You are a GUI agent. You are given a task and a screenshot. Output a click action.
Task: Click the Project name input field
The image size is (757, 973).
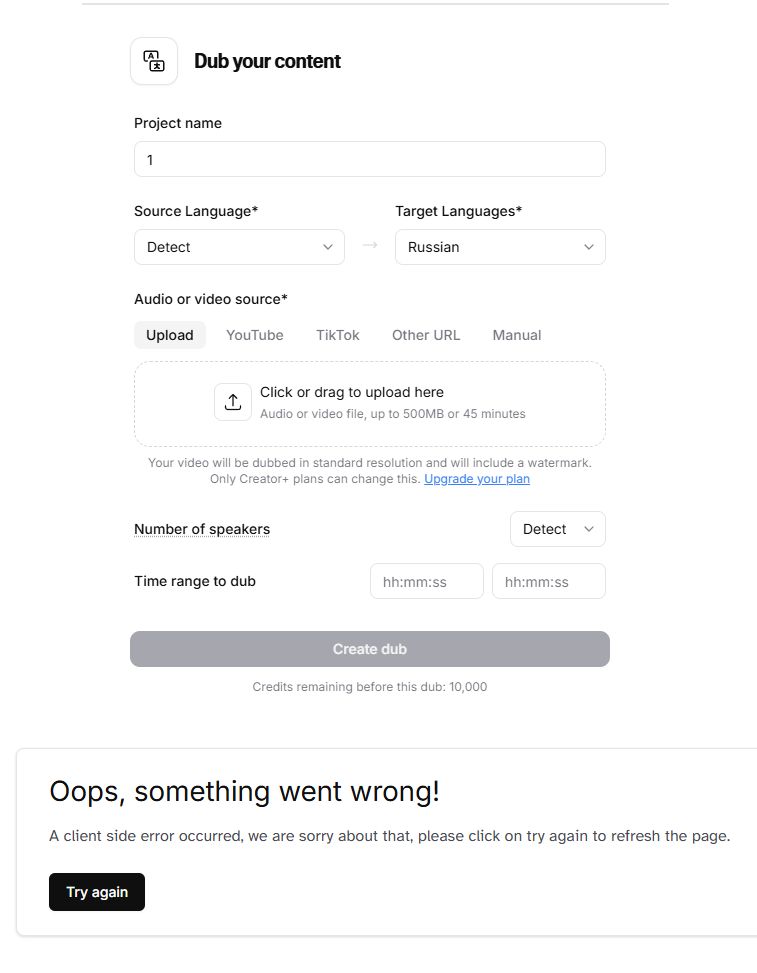tap(370, 160)
